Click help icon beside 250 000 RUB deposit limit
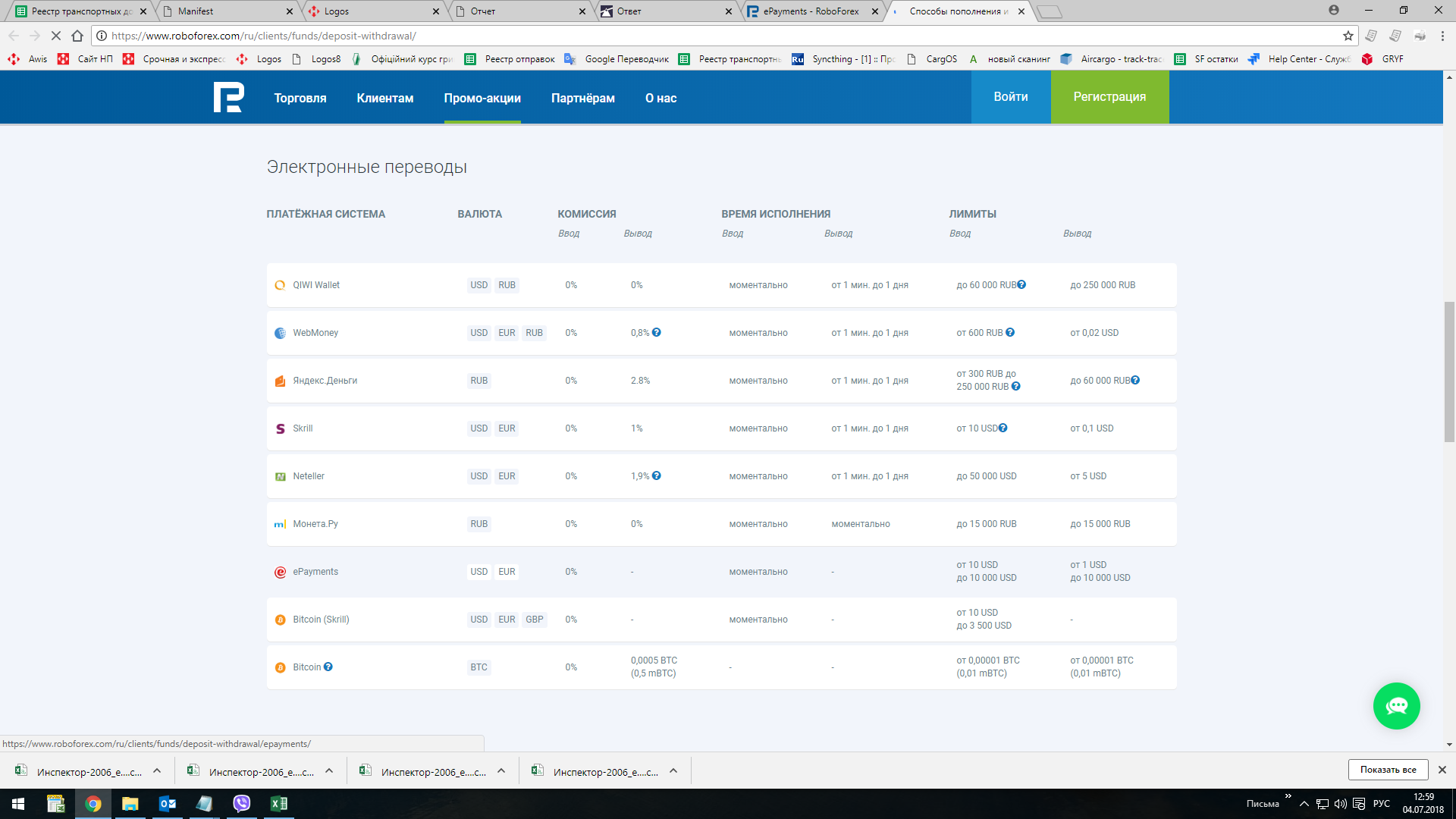The image size is (1456, 819). coord(1016,386)
